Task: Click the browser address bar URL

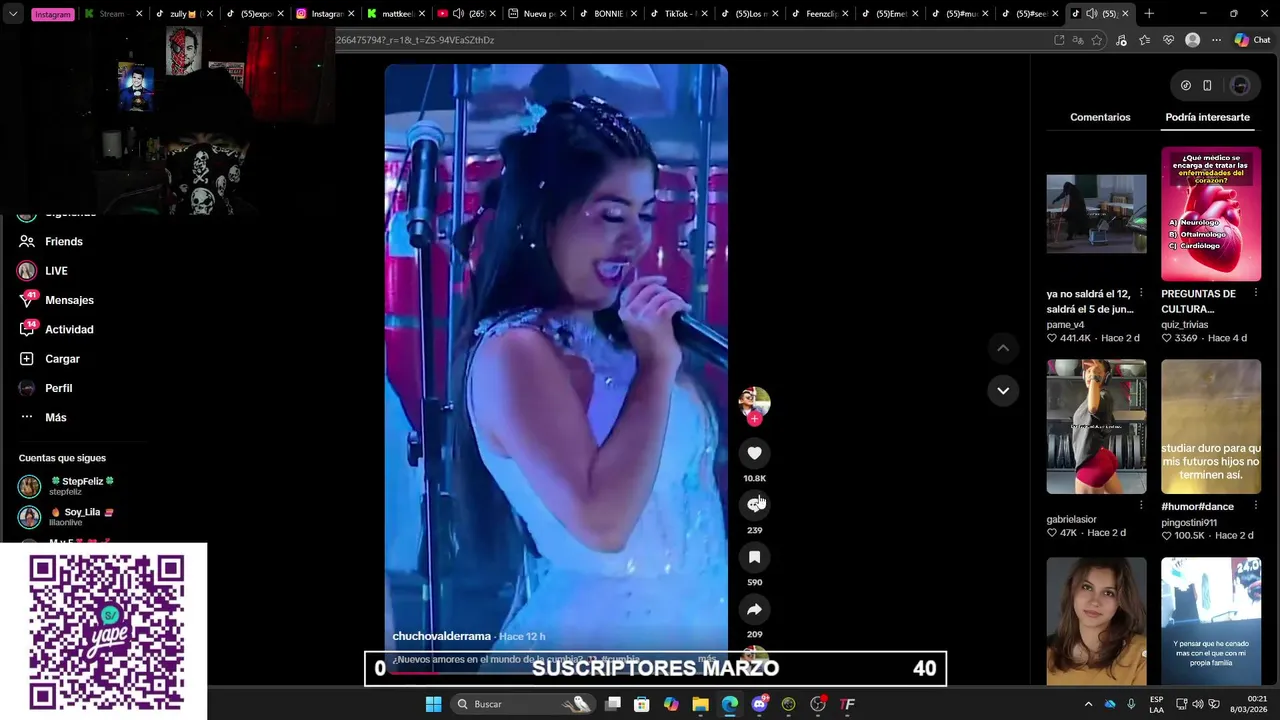Action: (415, 40)
